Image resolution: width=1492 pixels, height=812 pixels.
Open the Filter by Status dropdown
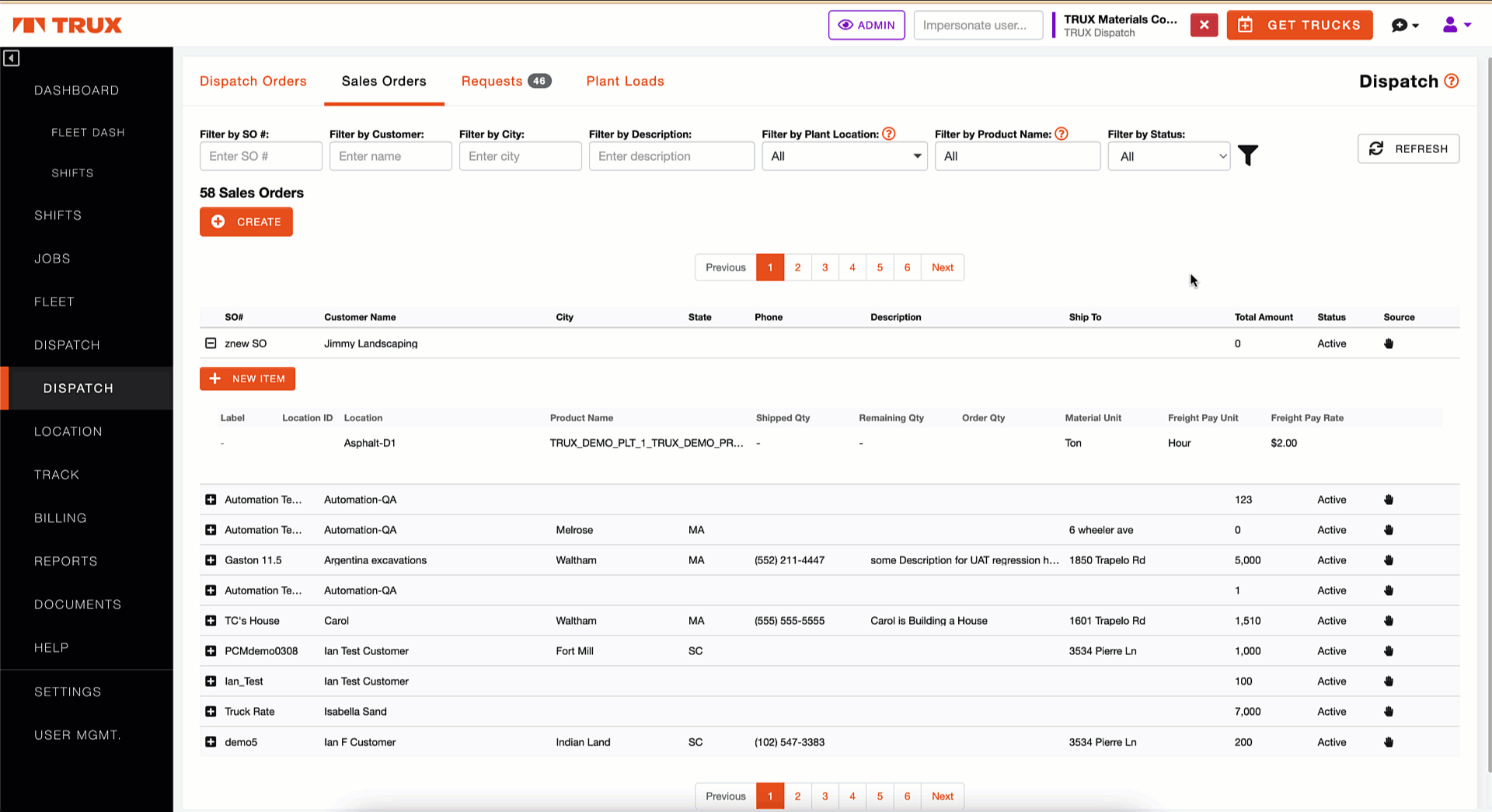pos(1169,156)
